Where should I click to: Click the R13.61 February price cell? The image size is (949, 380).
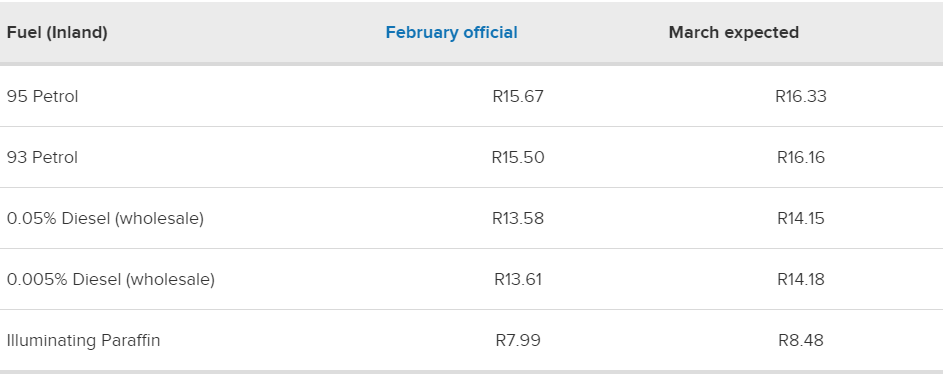coord(518,280)
